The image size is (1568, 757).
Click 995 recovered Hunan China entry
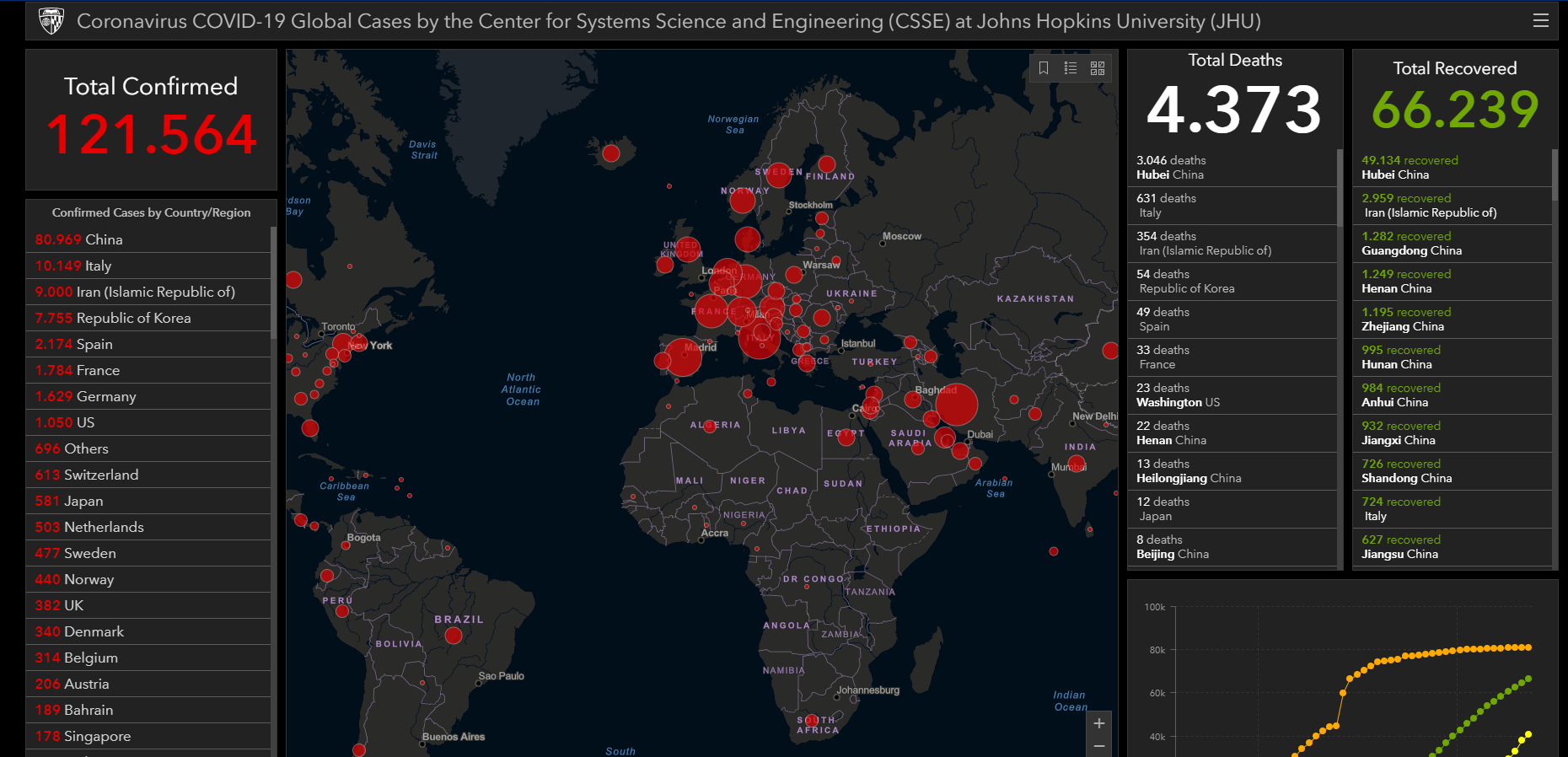1452,357
